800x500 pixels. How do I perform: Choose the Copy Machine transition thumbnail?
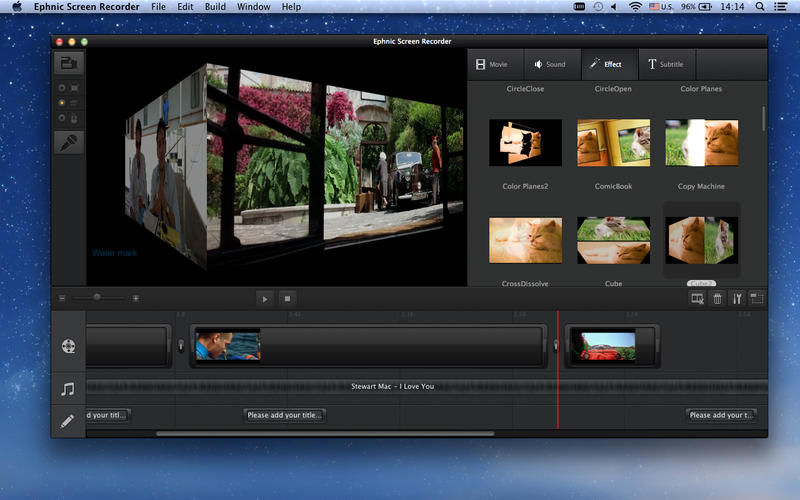(x=702, y=142)
